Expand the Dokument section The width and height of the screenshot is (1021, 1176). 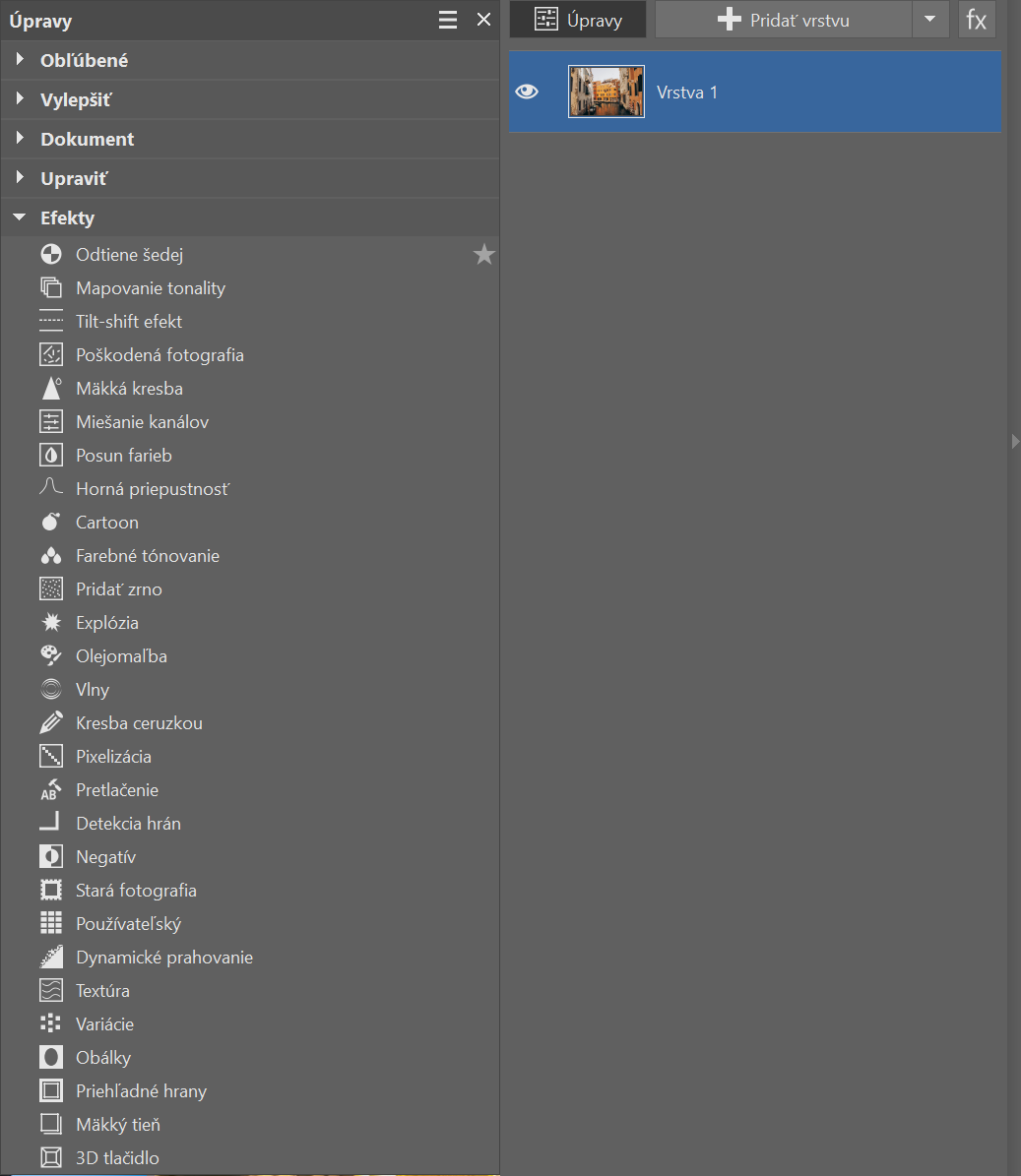pos(21,138)
